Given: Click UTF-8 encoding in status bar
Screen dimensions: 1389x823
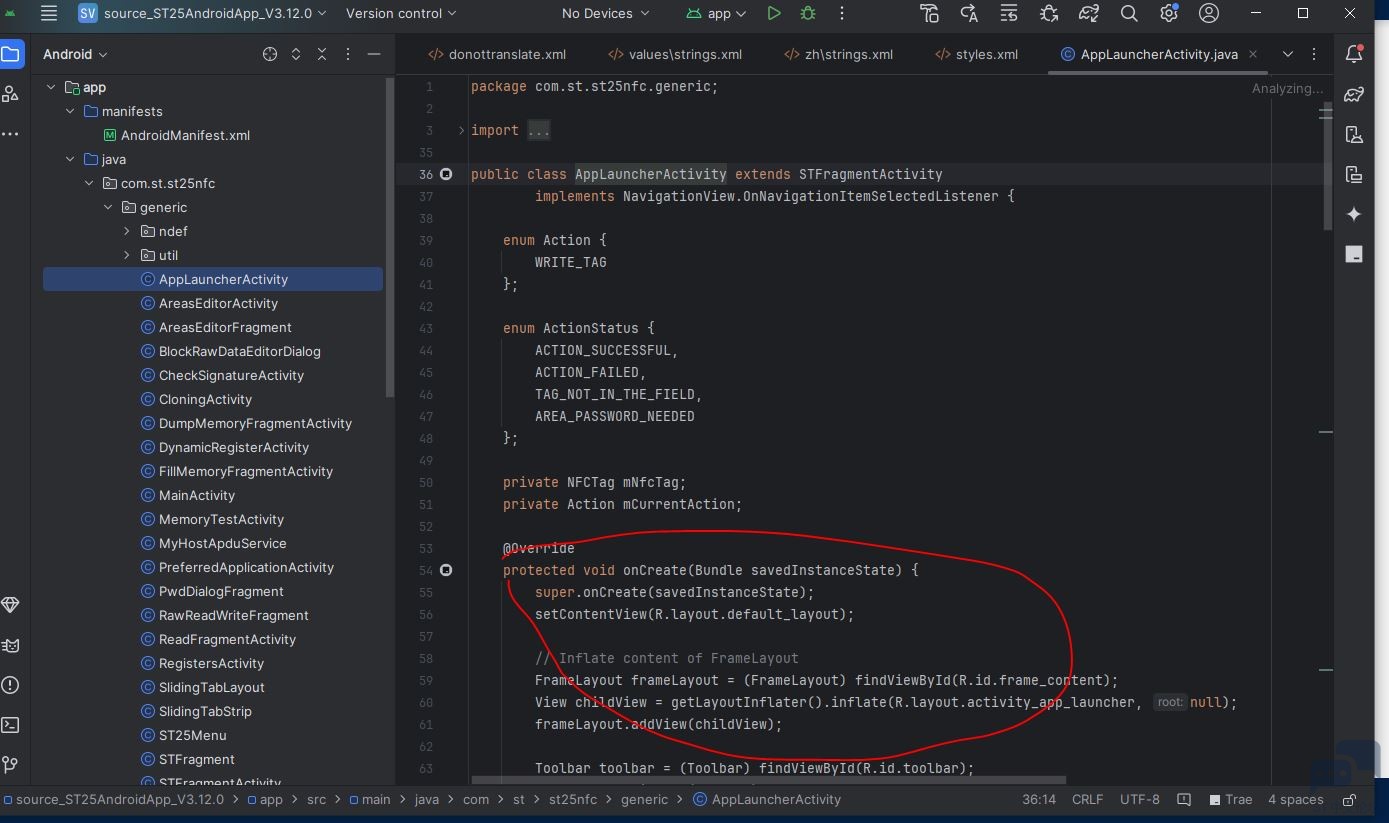Looking at the screenshot, I should (x=1140, y=799).
